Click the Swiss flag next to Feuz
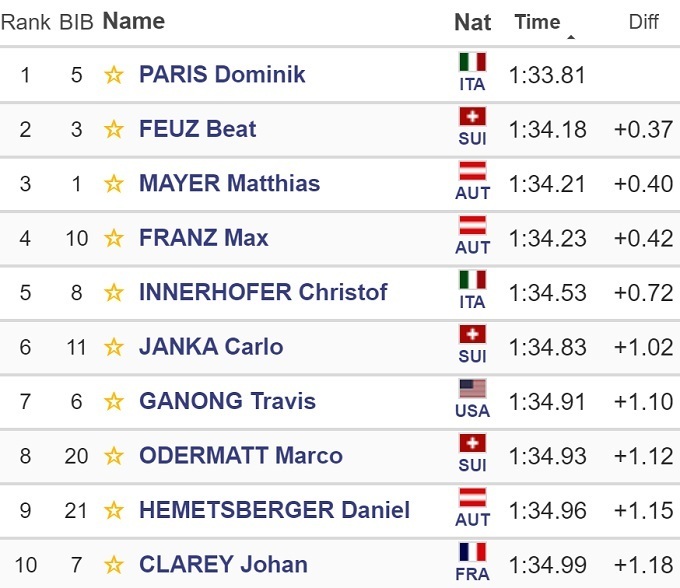Image resolution: width=680 pixels, height=588 pixels. tap(472, 118)
